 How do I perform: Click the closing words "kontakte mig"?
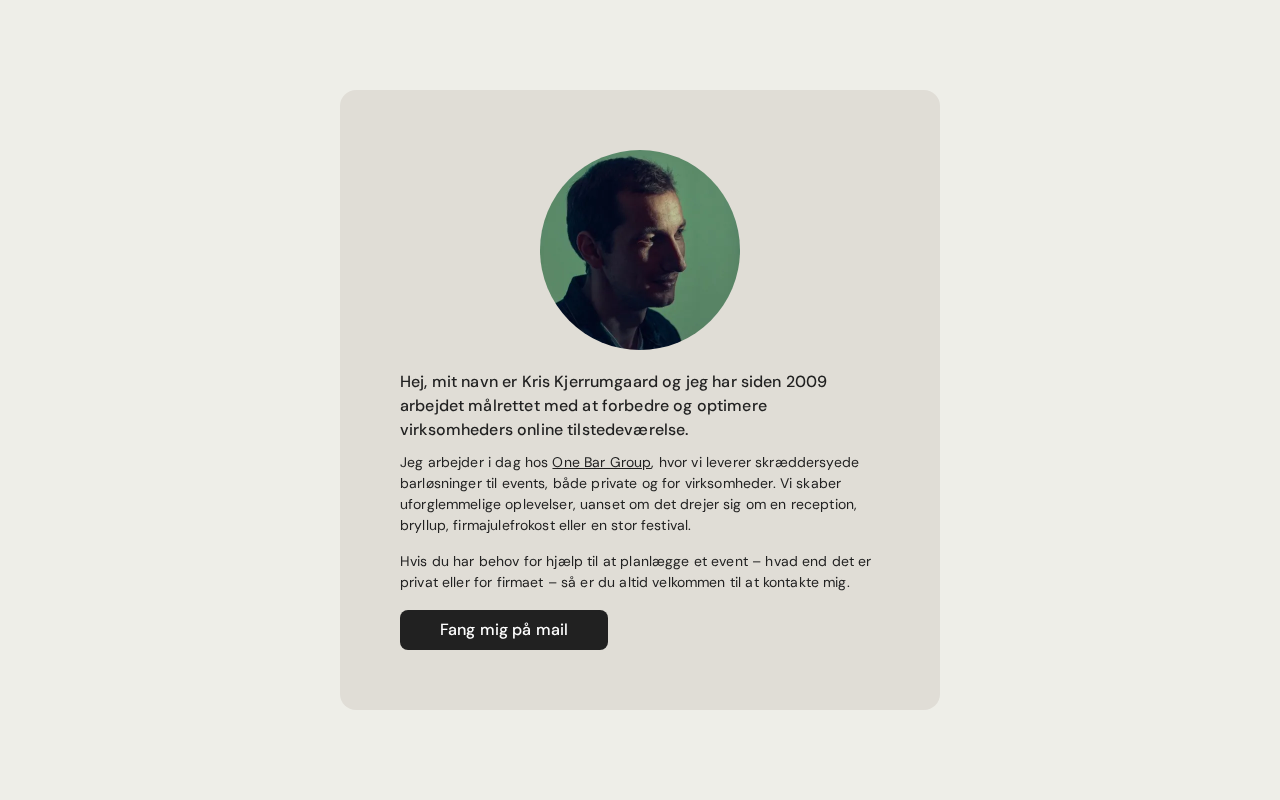point(805,582)
